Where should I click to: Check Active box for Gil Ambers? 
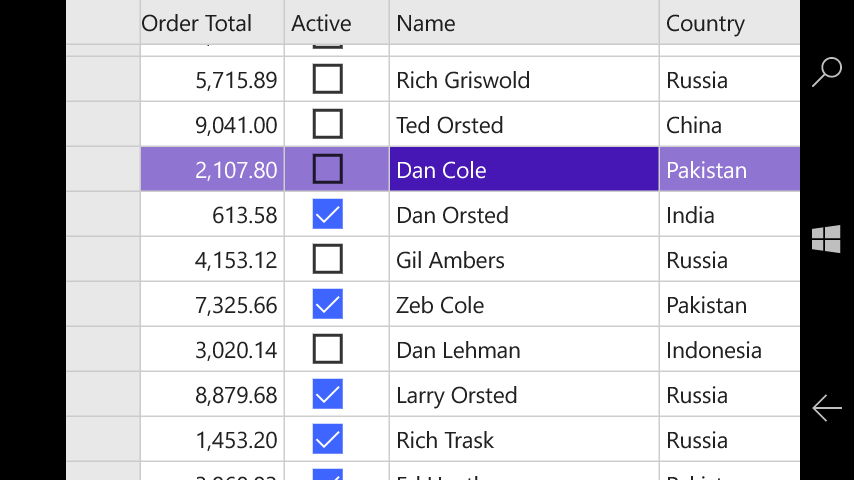pos(328,259)
